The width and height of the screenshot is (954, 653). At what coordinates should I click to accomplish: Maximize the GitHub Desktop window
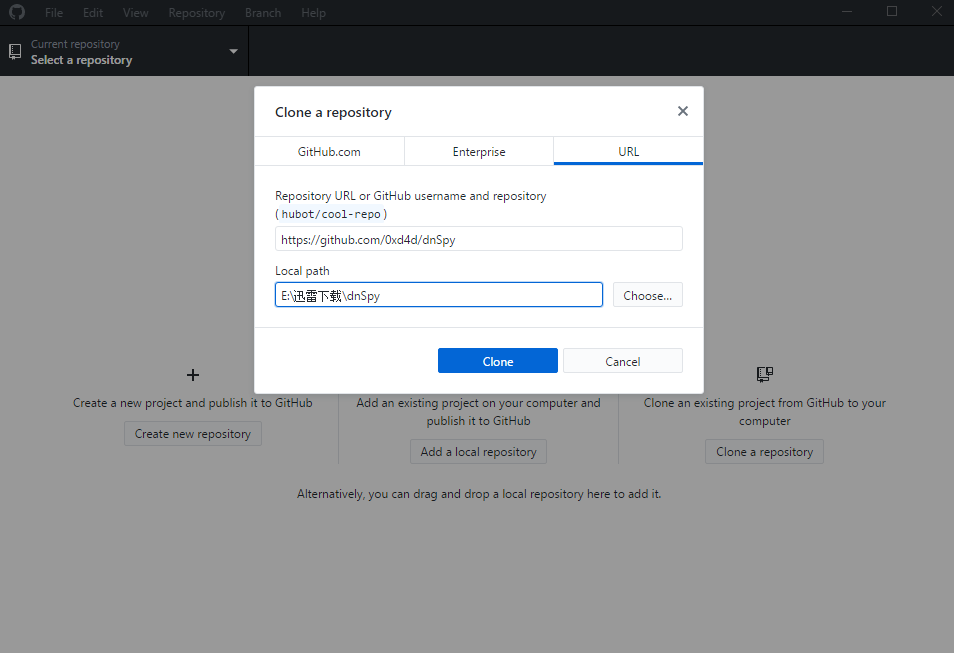coord(892,12)
